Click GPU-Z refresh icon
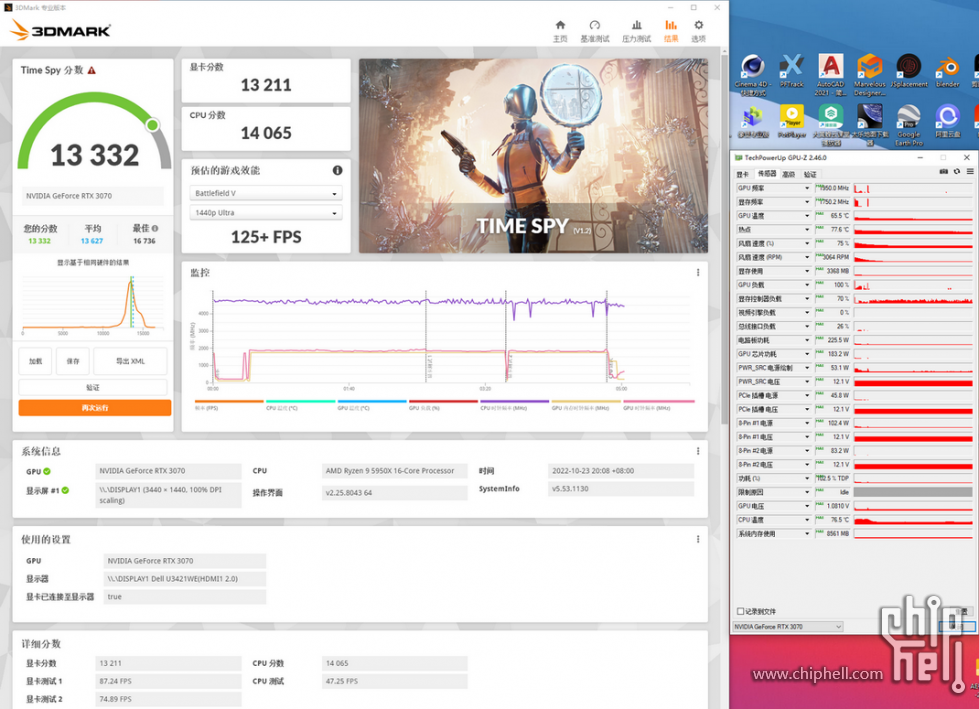This screenshot has width=979, height=709. coord(957,172)
